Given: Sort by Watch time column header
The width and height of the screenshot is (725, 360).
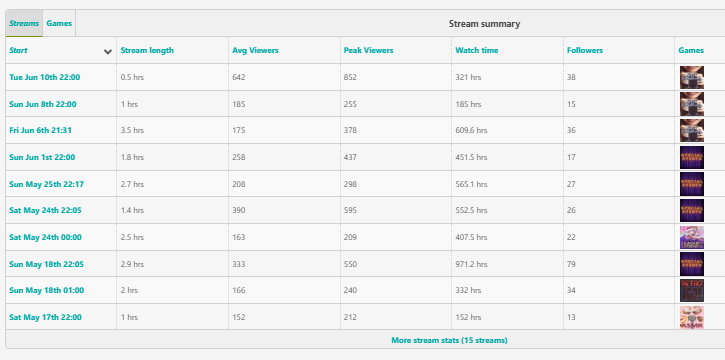Looking at the screenshot, I should pos(477,50).
